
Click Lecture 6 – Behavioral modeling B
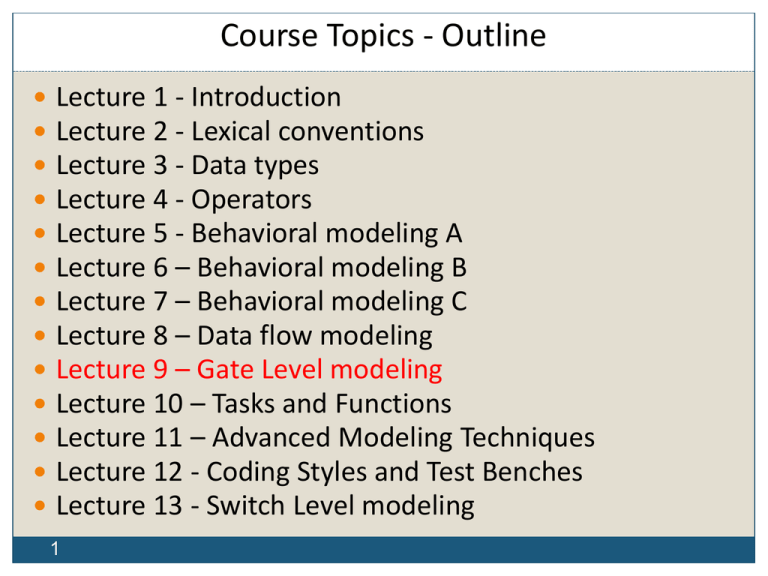coord(262,268)
